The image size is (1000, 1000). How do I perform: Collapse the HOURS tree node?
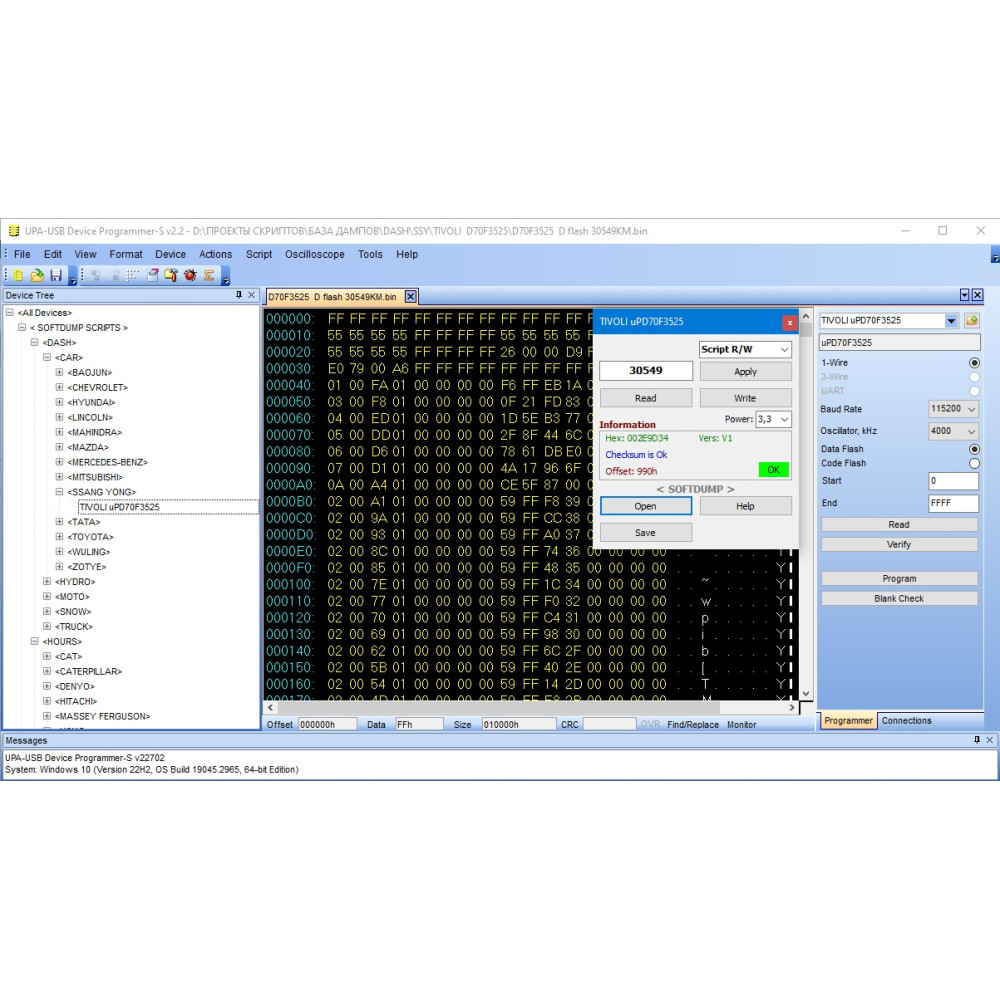34,641
